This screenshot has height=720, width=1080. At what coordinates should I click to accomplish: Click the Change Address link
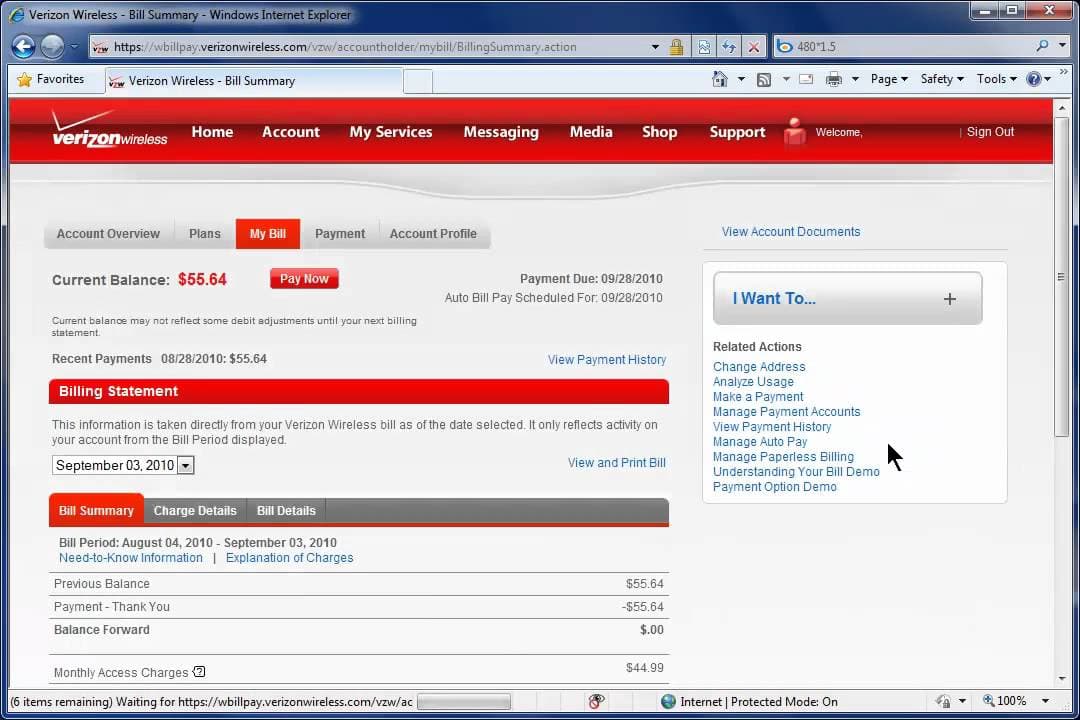point(759,367)
